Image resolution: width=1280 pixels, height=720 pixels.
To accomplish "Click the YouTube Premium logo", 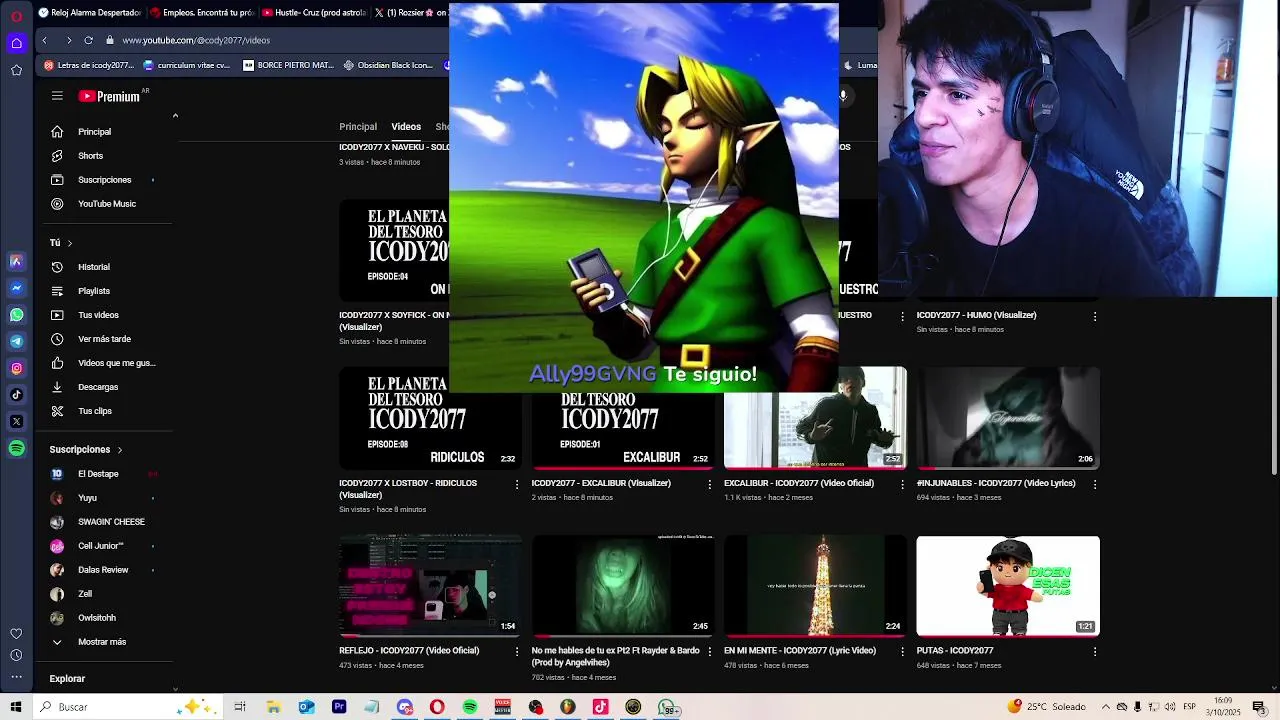I will coord(109,96).
